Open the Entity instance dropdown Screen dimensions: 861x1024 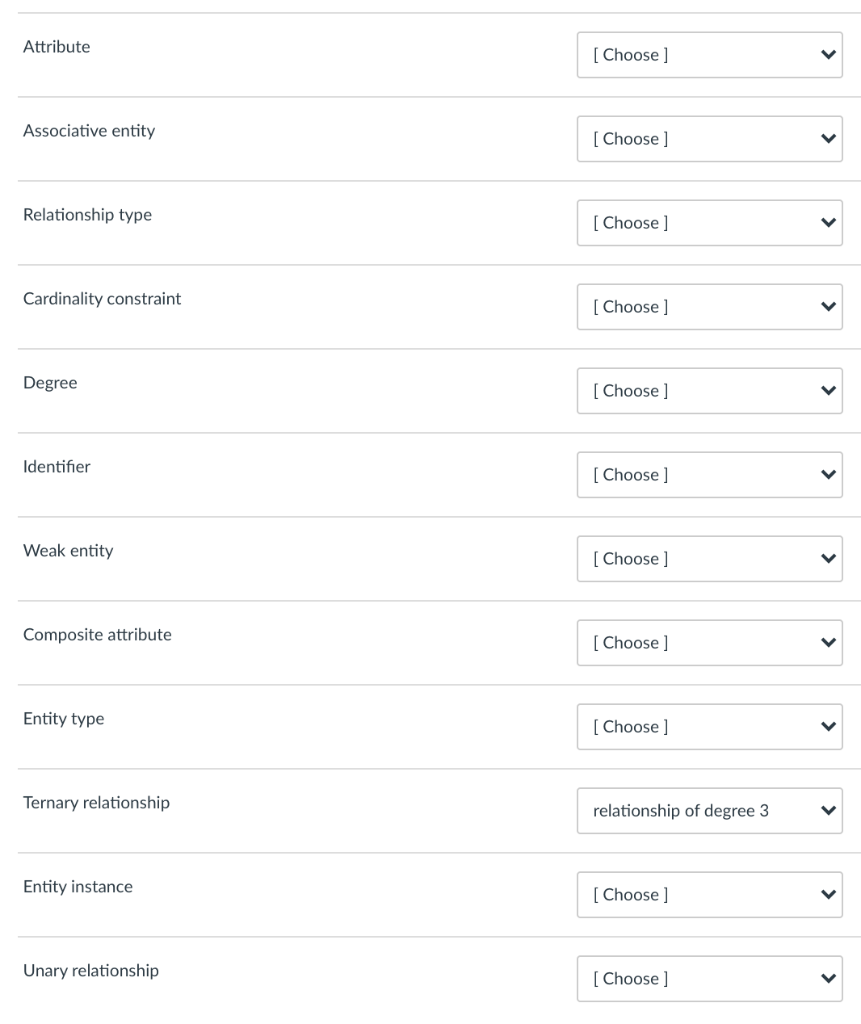[709, 895]
